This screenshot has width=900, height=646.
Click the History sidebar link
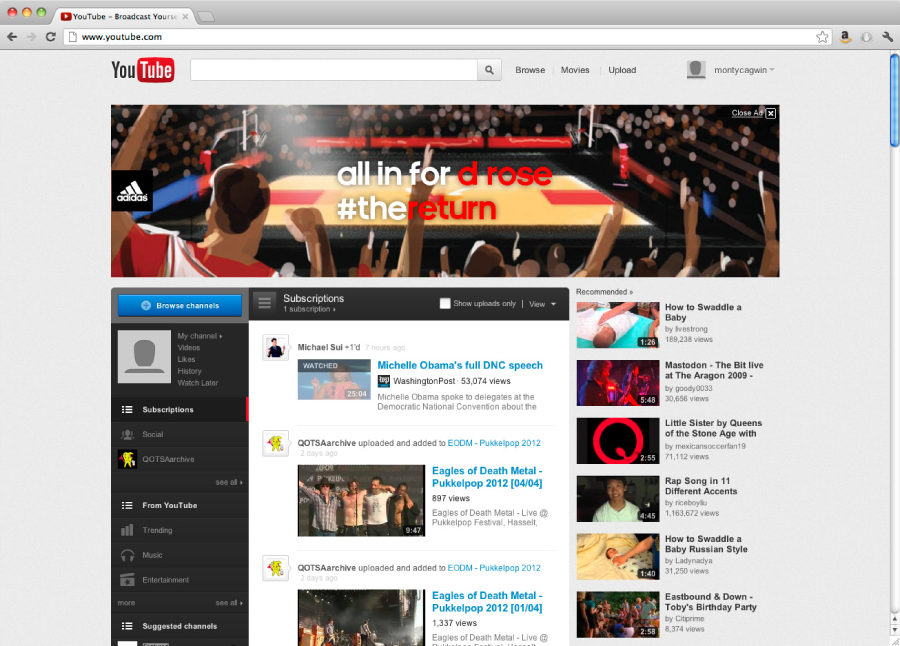point(189,371)
